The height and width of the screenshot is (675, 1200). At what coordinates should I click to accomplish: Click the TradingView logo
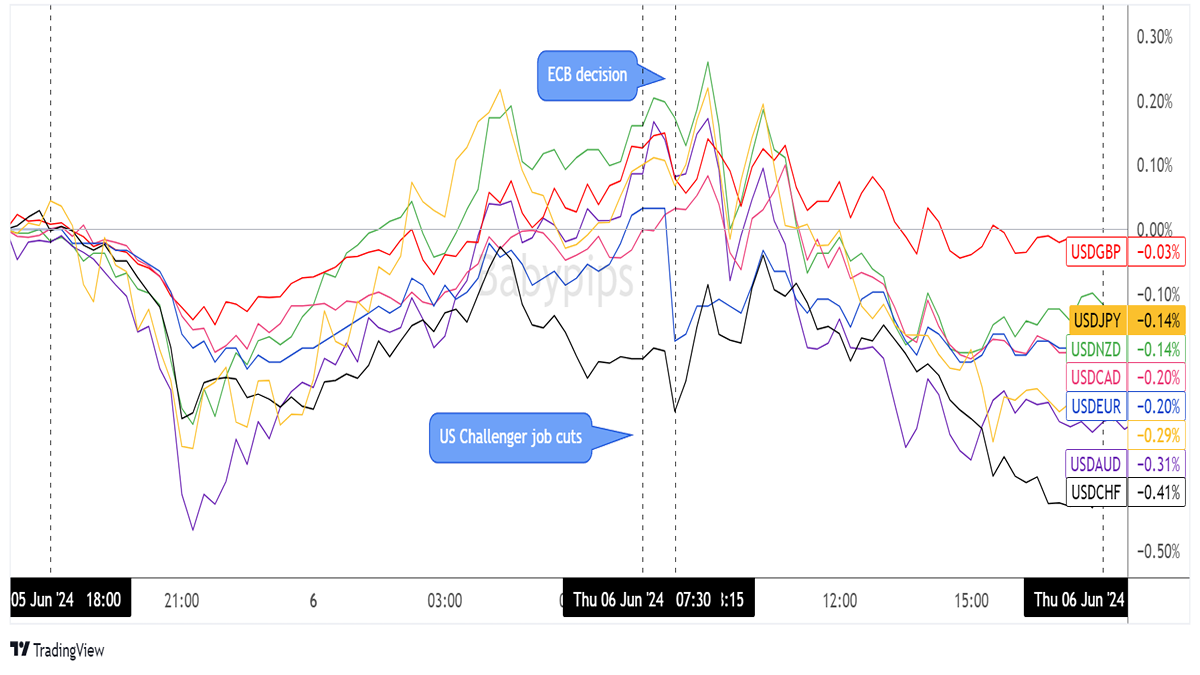(x=57, y=650)
